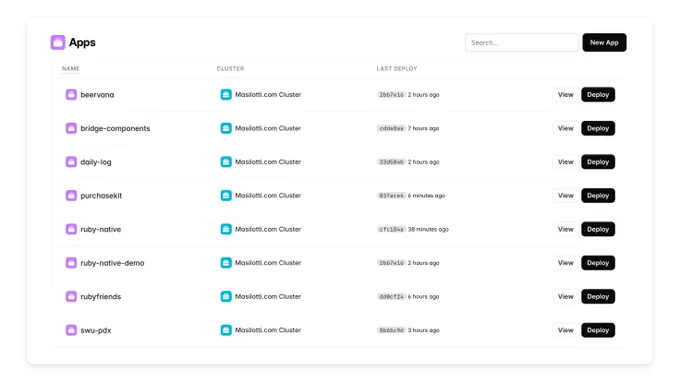This screenshot has height=382, width=680.
Task: Click the blue cluster icon in the rubyfriends row
Action: tap(226, 297)
